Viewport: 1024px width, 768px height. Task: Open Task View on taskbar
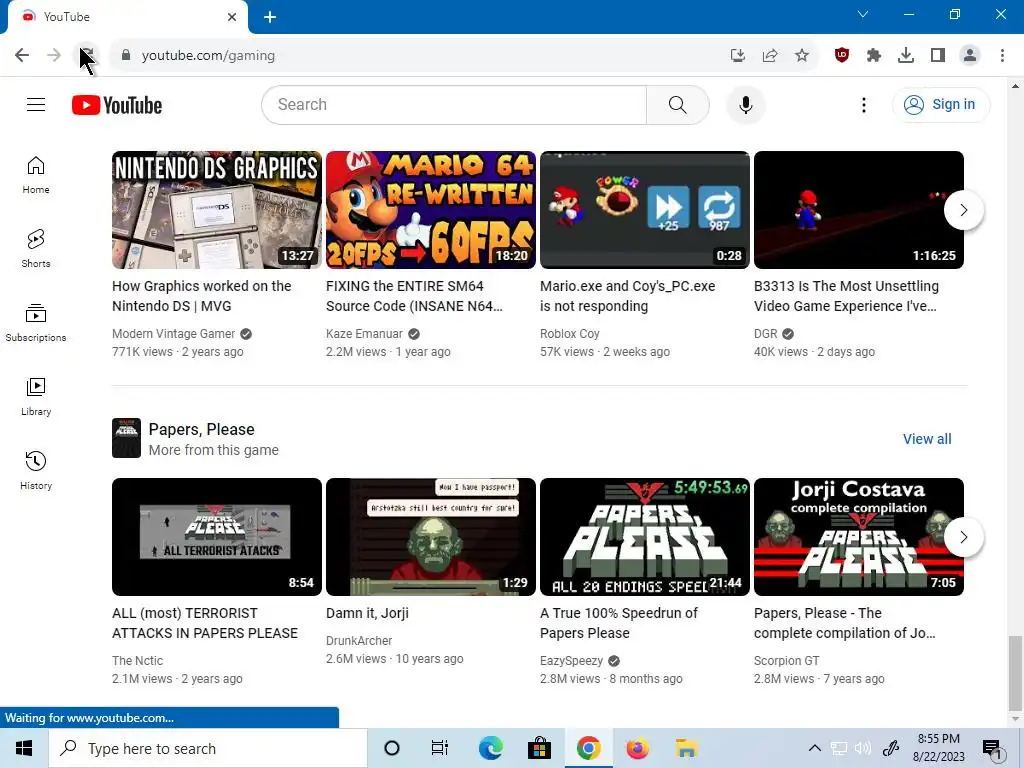point(440,748)
